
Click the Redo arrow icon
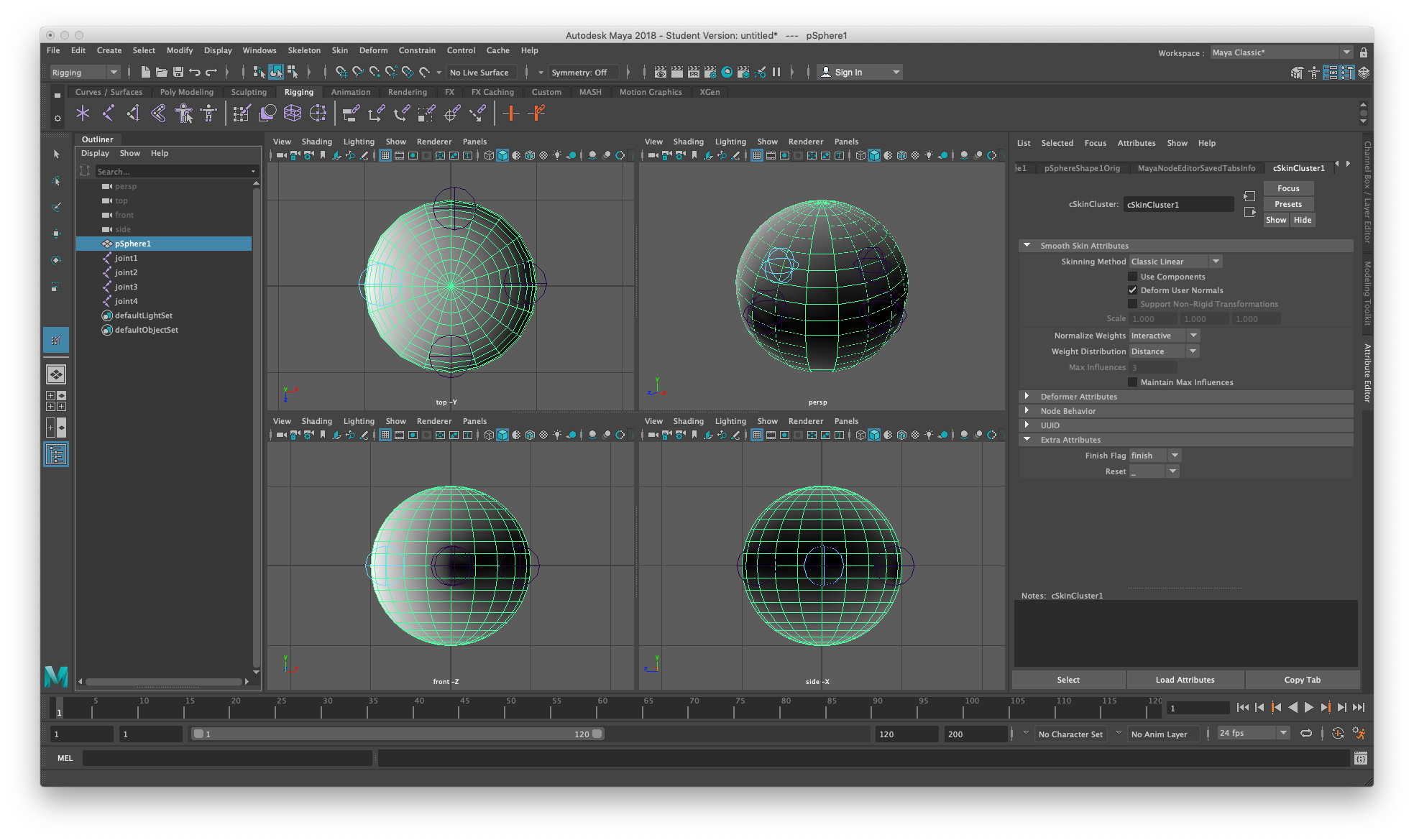tap(211, 72)
